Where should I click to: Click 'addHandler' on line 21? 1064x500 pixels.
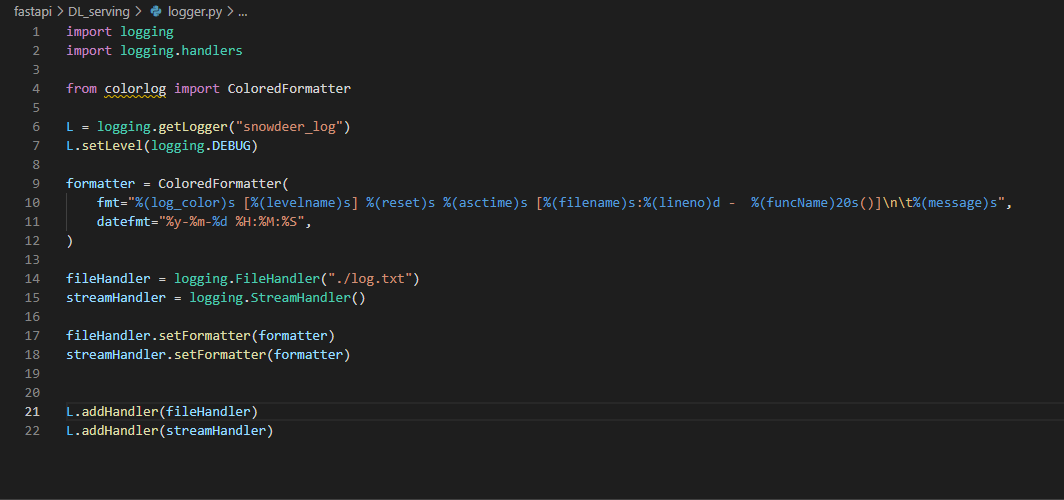click(x=119, y=411)
